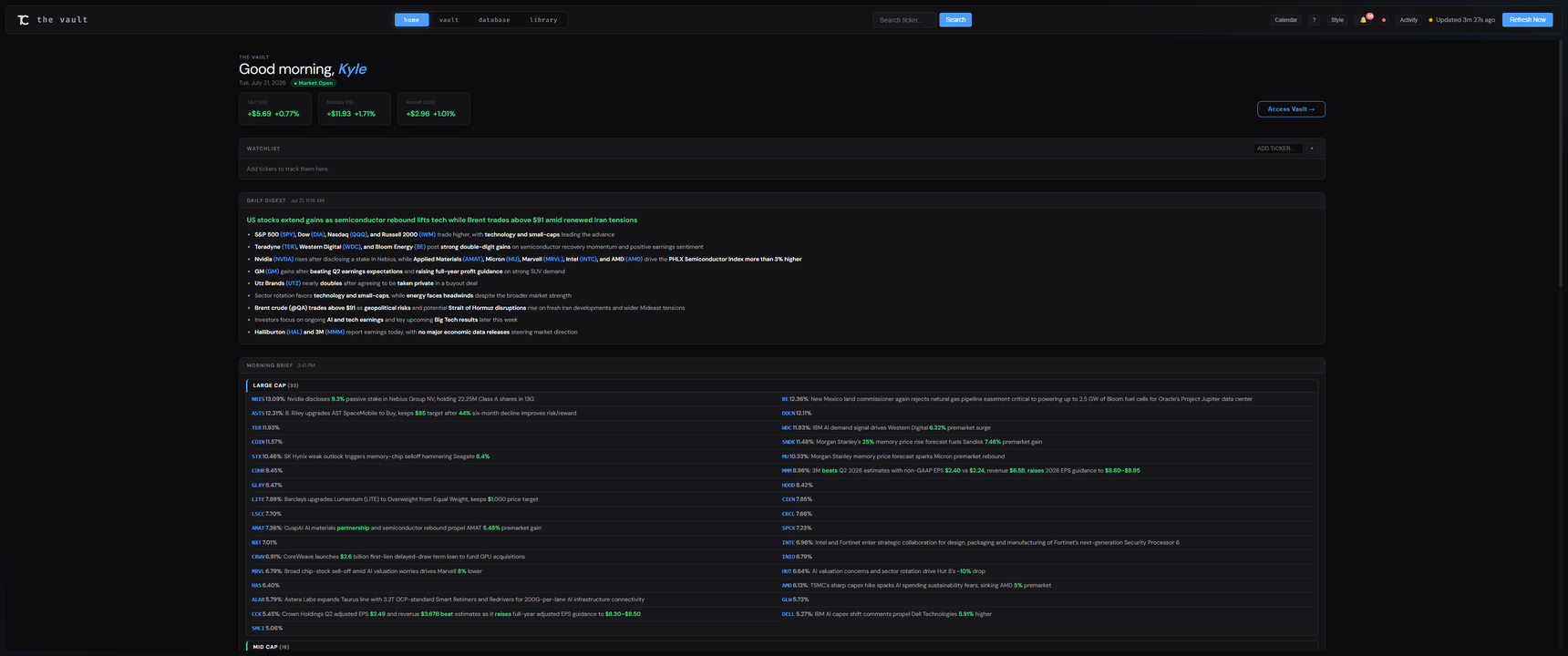Click the SPCX ticker in Large Cap

pos(789,528)
